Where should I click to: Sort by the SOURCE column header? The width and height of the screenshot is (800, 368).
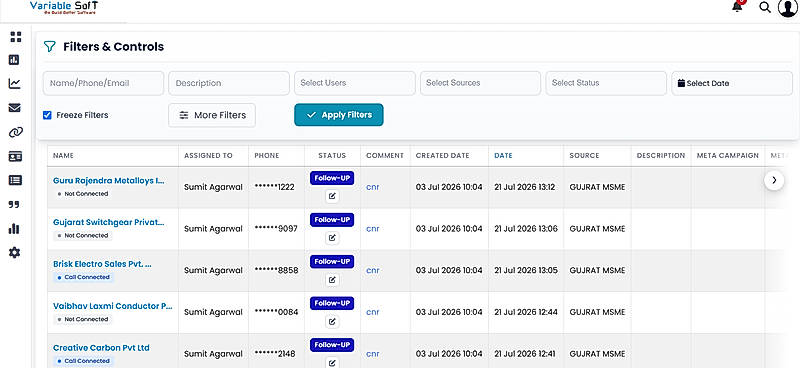[x=584, y=156]
